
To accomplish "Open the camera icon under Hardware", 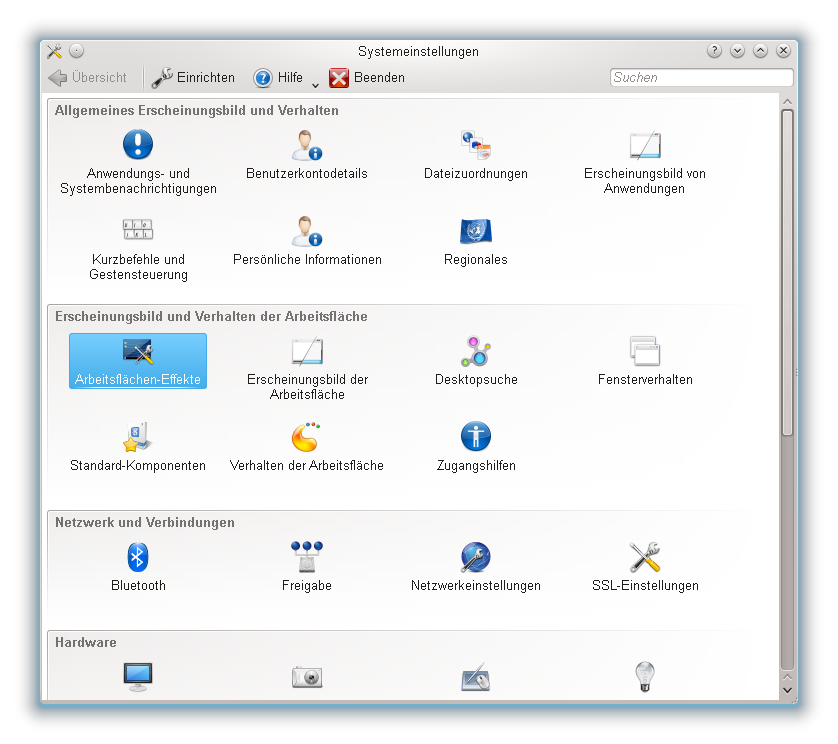I will click(307, 677).
